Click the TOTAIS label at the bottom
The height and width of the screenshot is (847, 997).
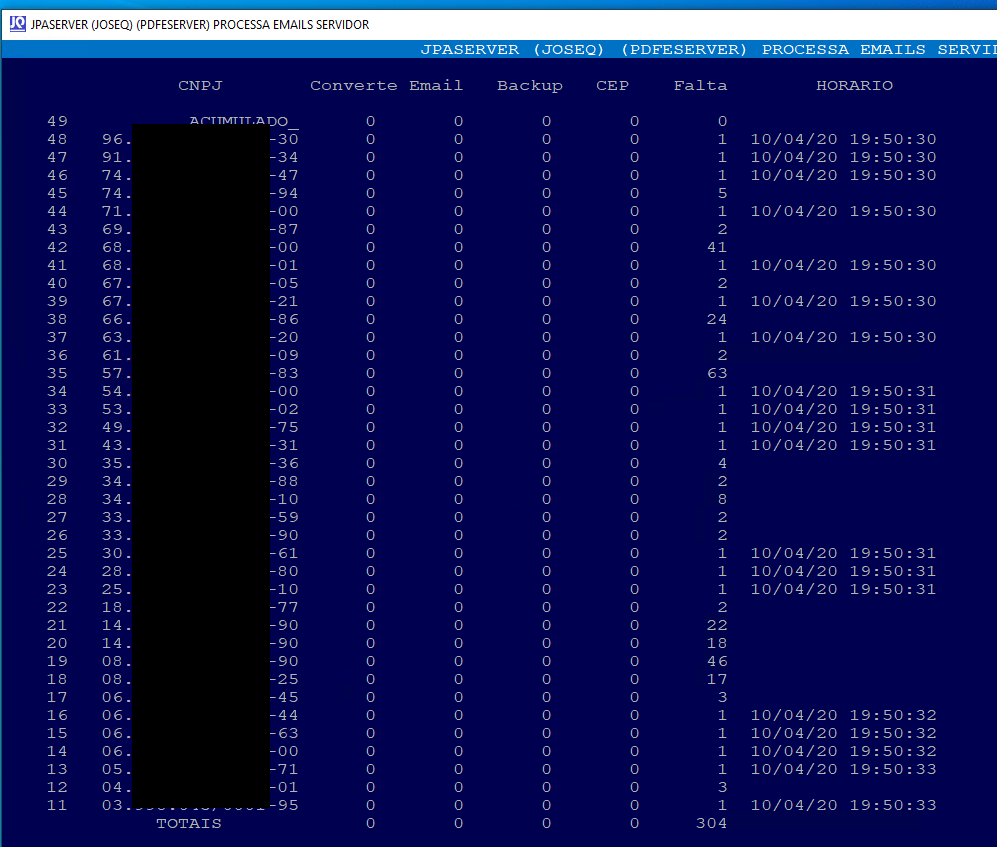coord(189,824)
